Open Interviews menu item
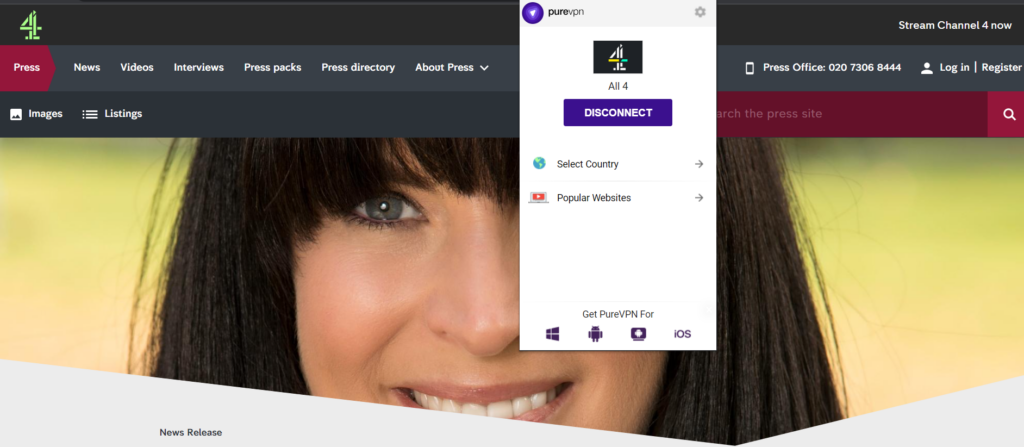1024x447 pixels. point(199,67)
